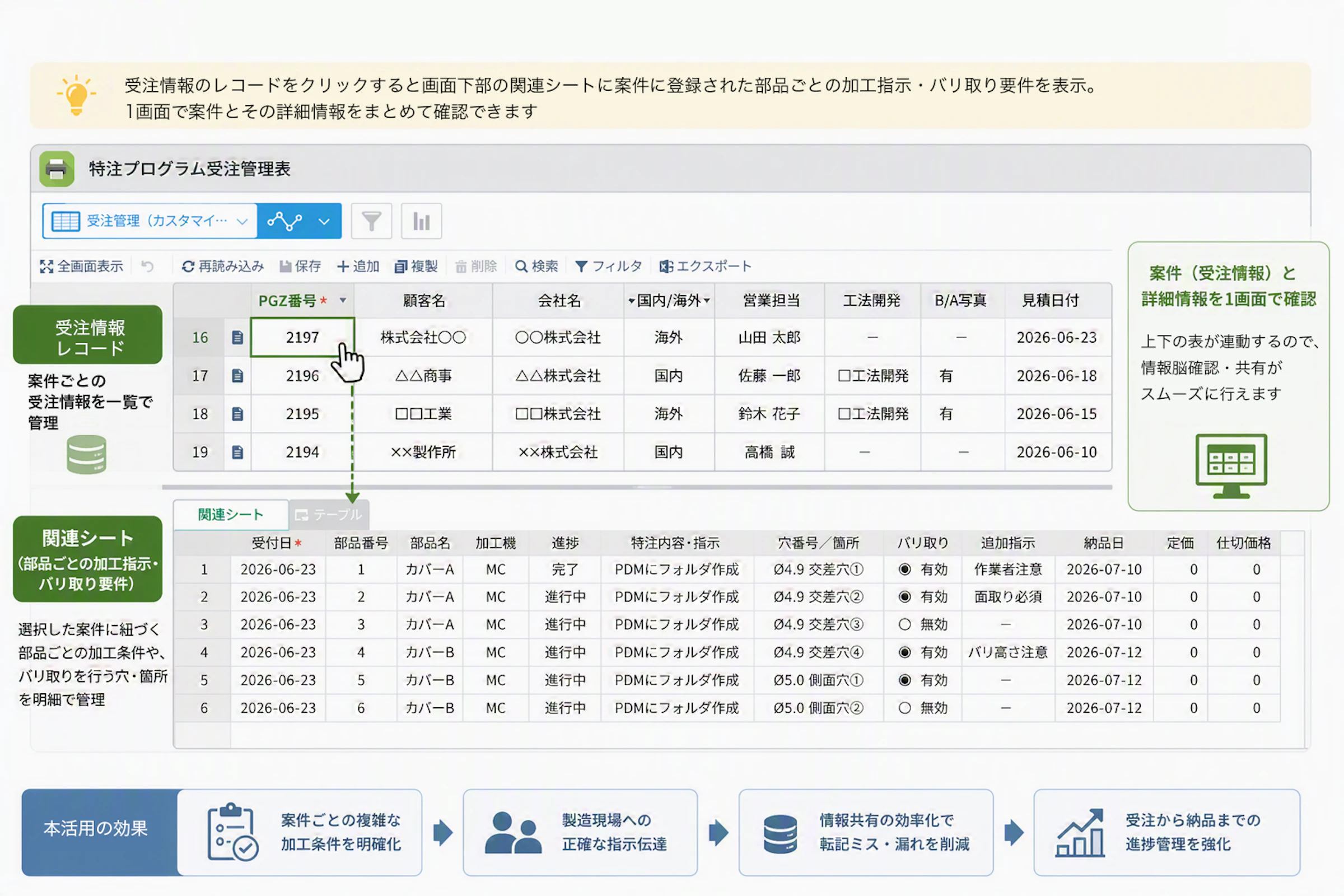This screenshot has width=1344, height=896.
Task: Select 有効 radio in part row 1
Action: (x=904, y=570)
